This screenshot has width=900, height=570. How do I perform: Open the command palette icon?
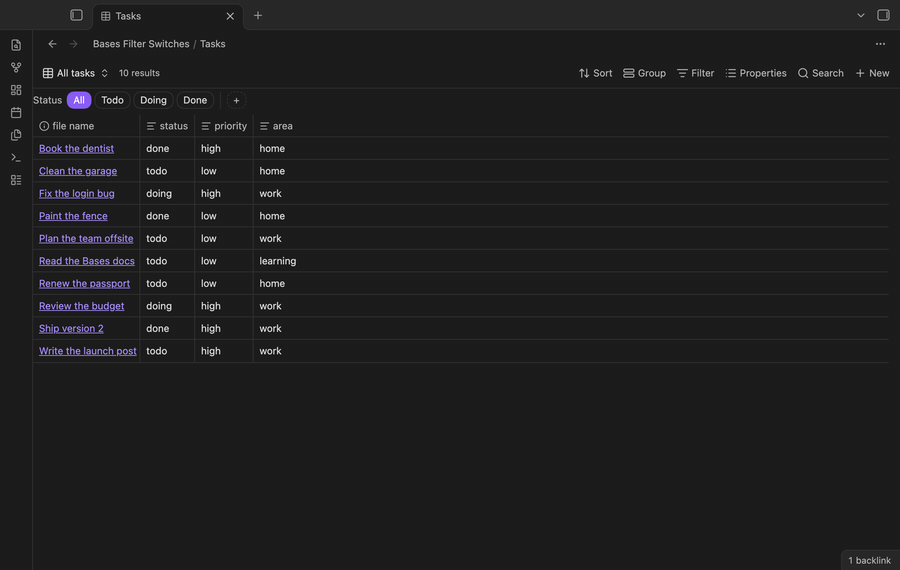pos(16,157)
